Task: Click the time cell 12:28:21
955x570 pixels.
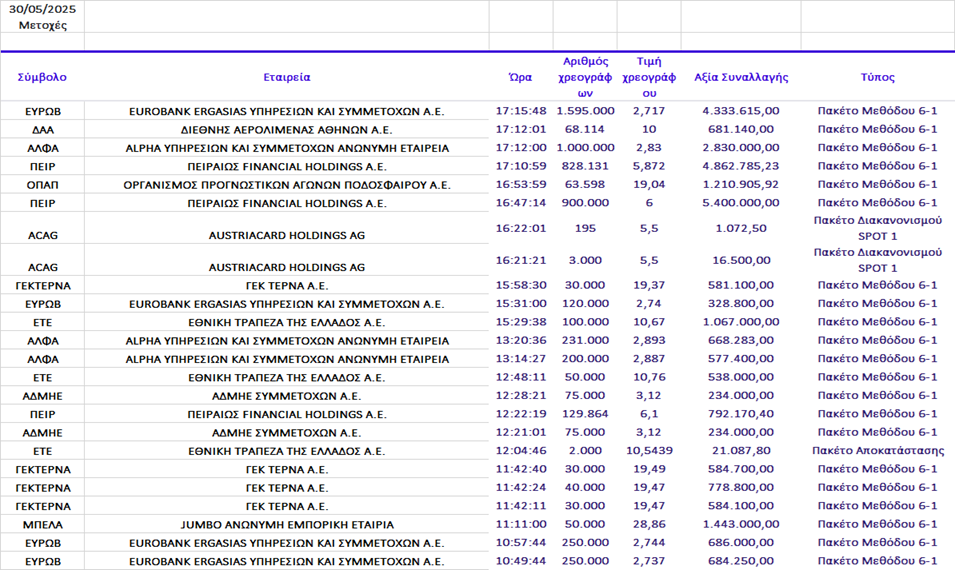Action: (x=521, y=395)
